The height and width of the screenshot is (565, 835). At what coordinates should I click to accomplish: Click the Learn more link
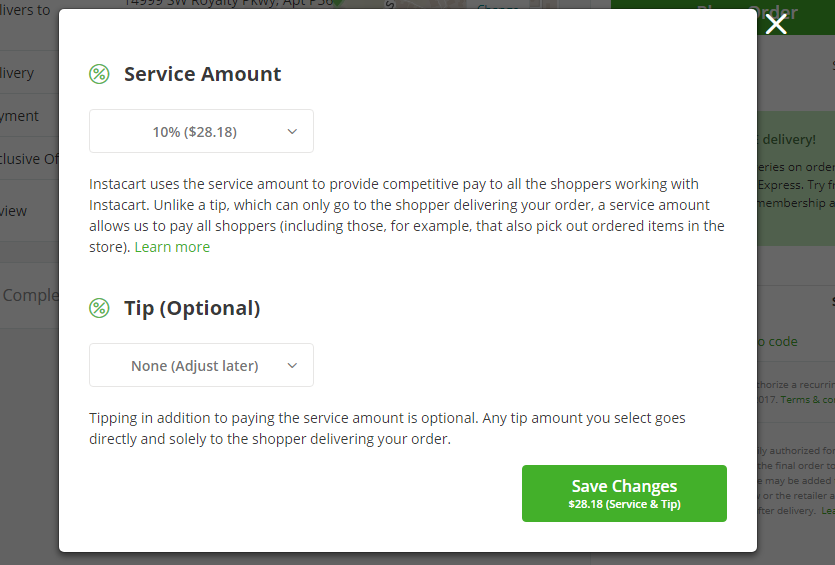point(172,247)
